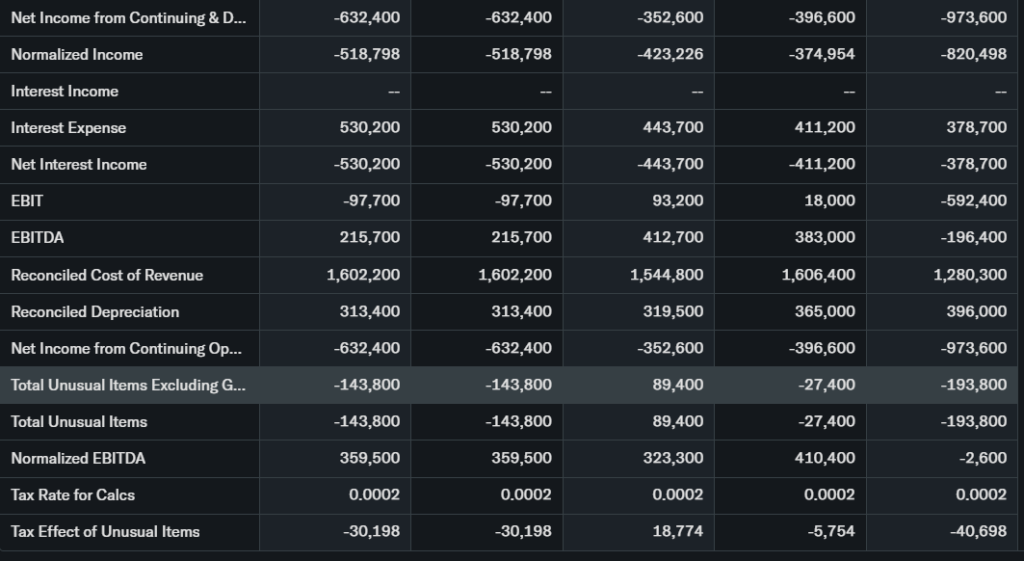Click the Normalized EBITDA row label
Viewport: 1024px width, 561px height.
(x=78, y=458)
